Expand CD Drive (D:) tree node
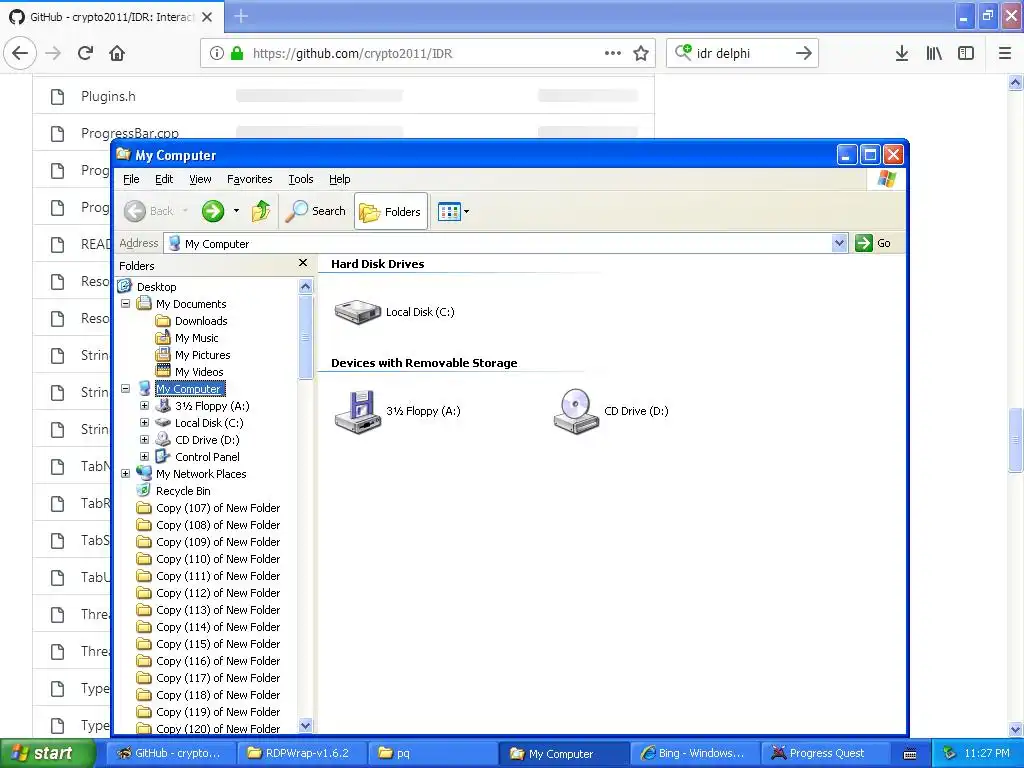 (144, 440)
